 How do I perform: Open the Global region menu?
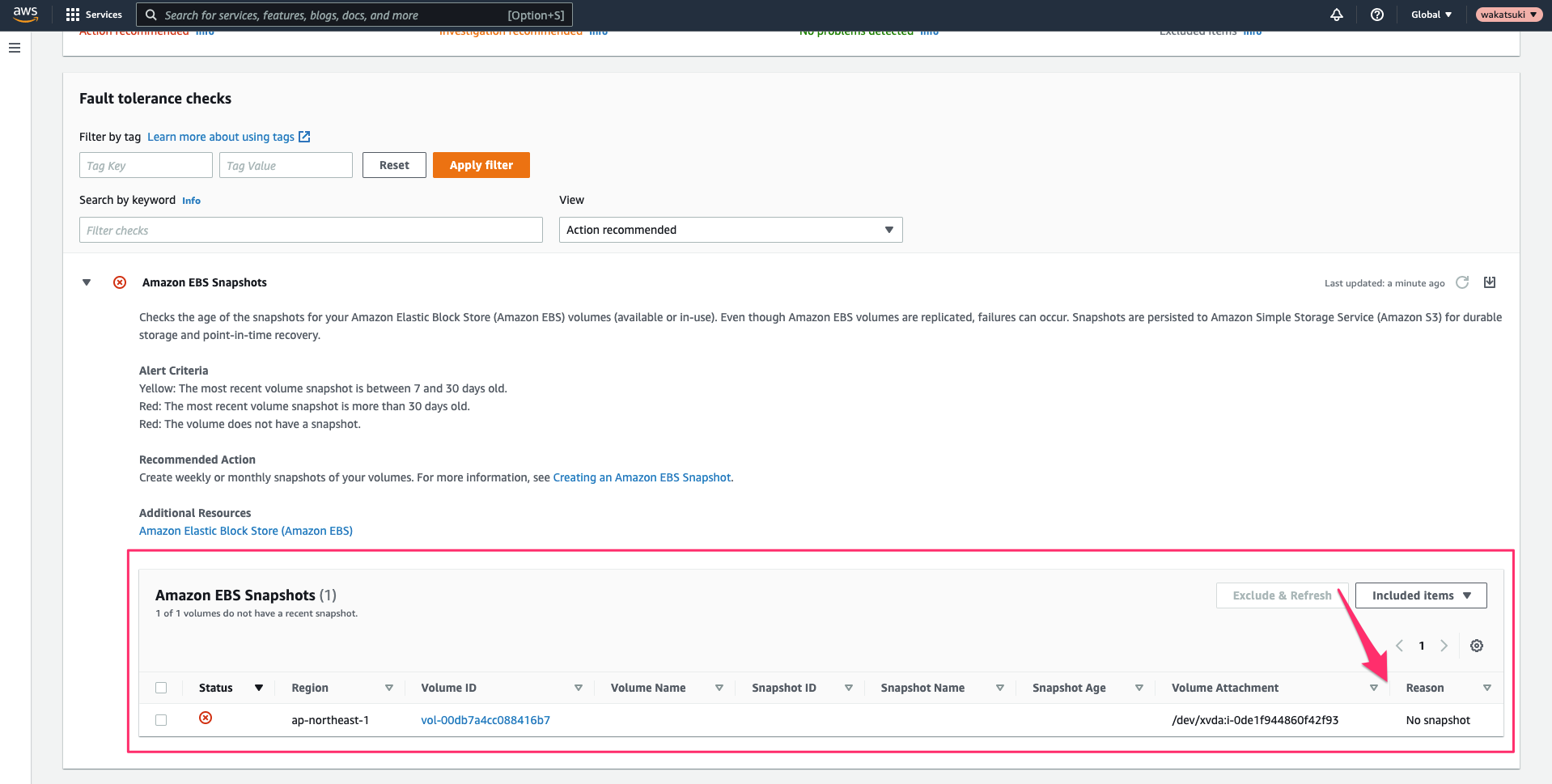tap(1431, 15)
